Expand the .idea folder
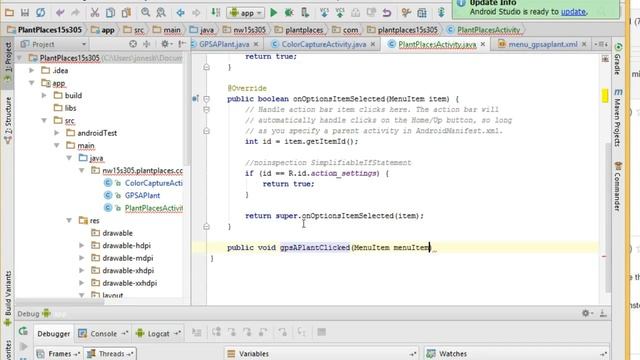 coord(31,70)
